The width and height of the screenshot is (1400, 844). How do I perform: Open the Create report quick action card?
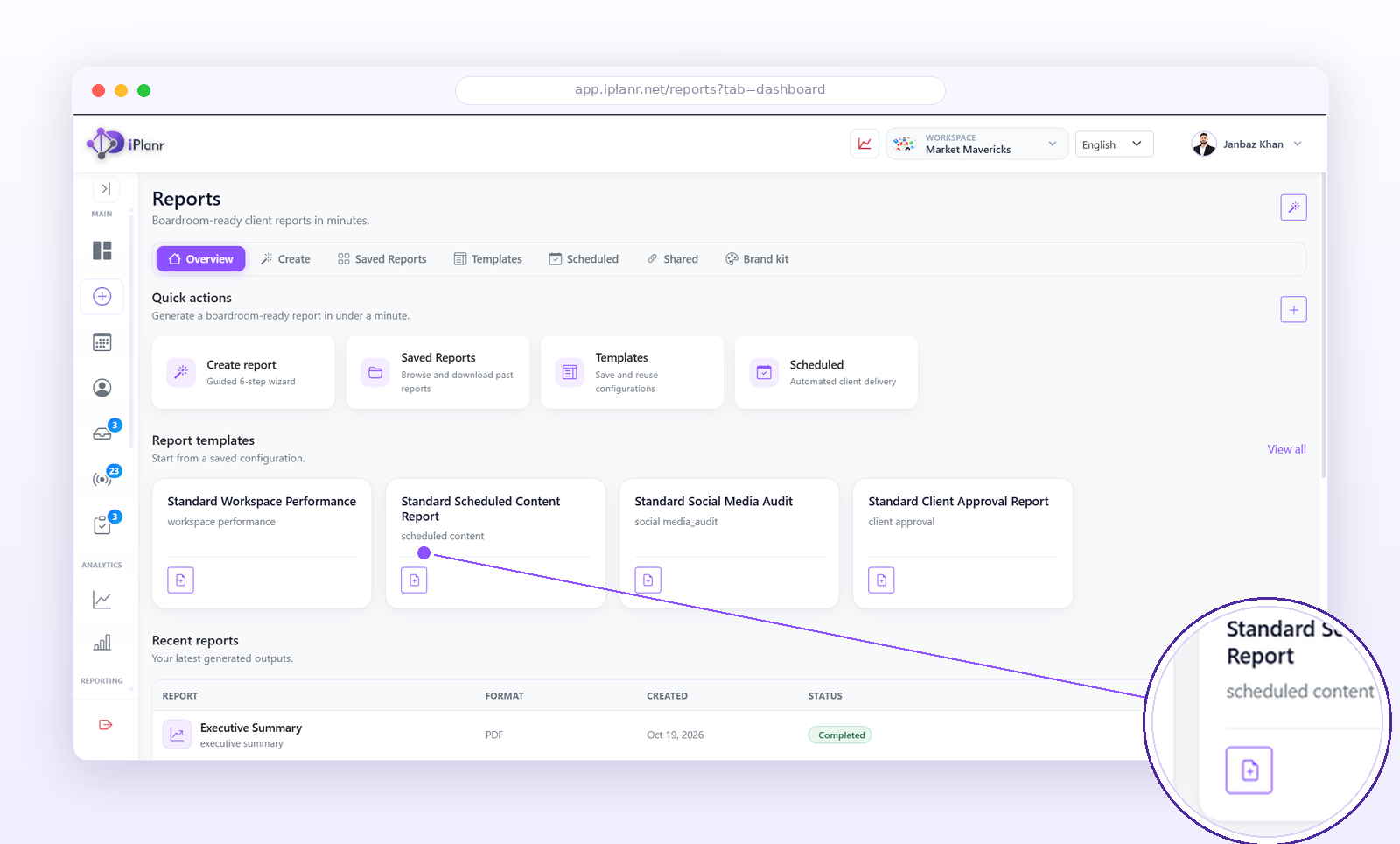(243, 372)
